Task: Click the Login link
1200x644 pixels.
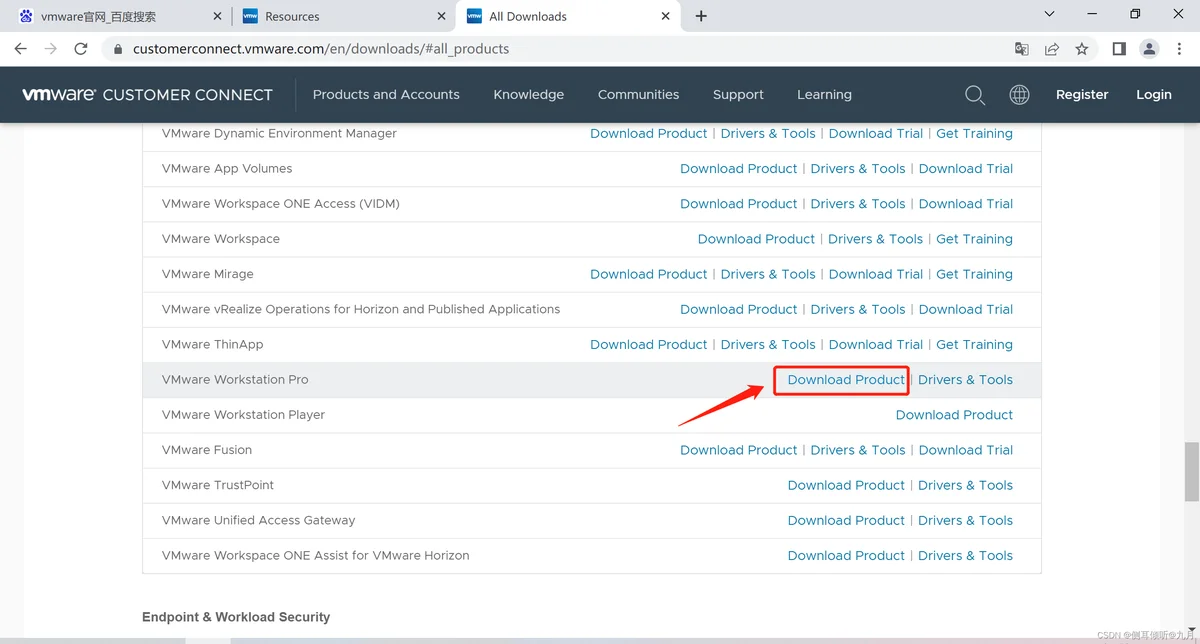Action: (1154, 95)
